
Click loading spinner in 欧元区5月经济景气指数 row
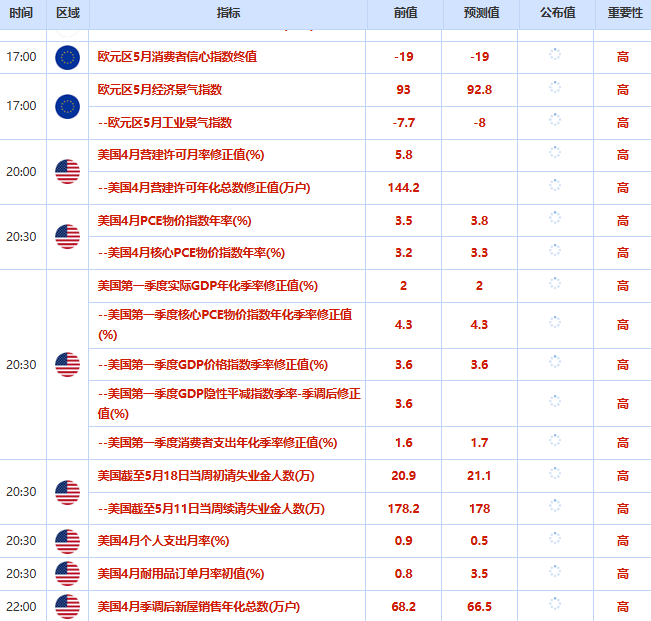click(555, 87)
